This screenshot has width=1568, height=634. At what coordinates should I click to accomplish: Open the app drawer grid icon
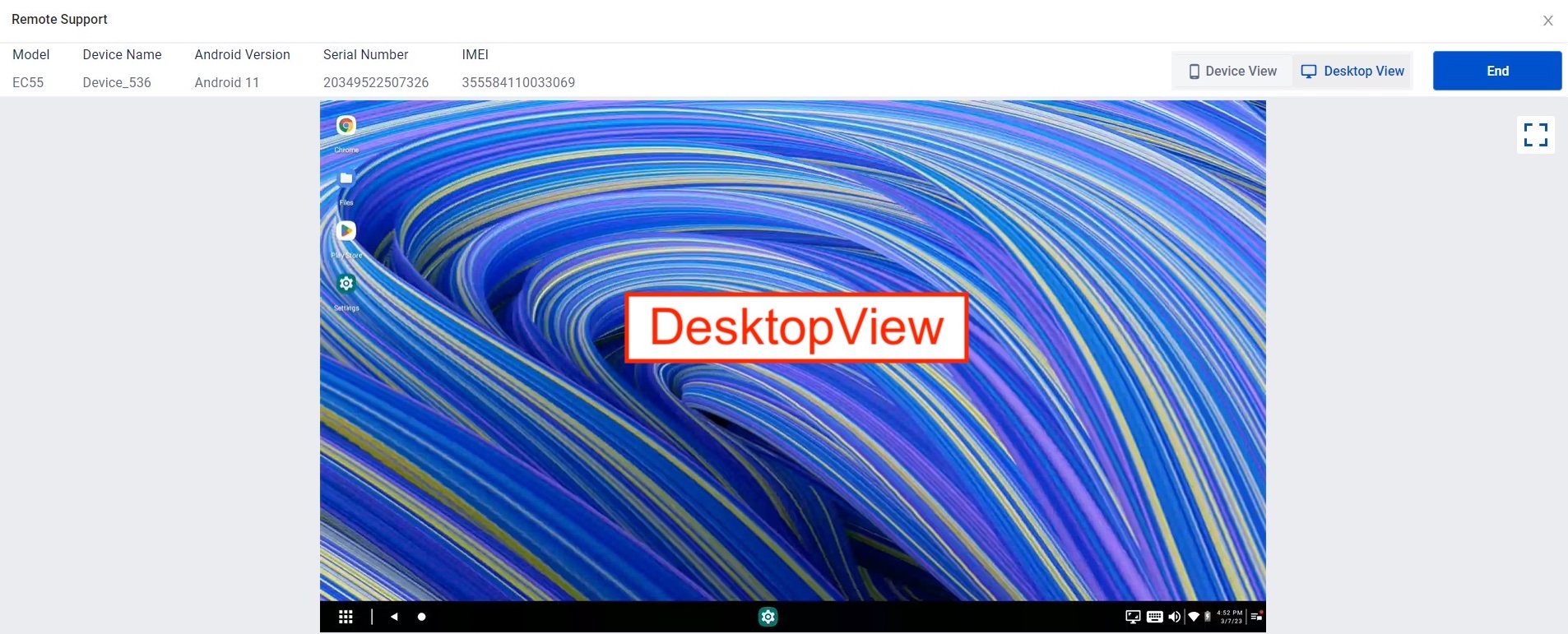coord(346,617)
